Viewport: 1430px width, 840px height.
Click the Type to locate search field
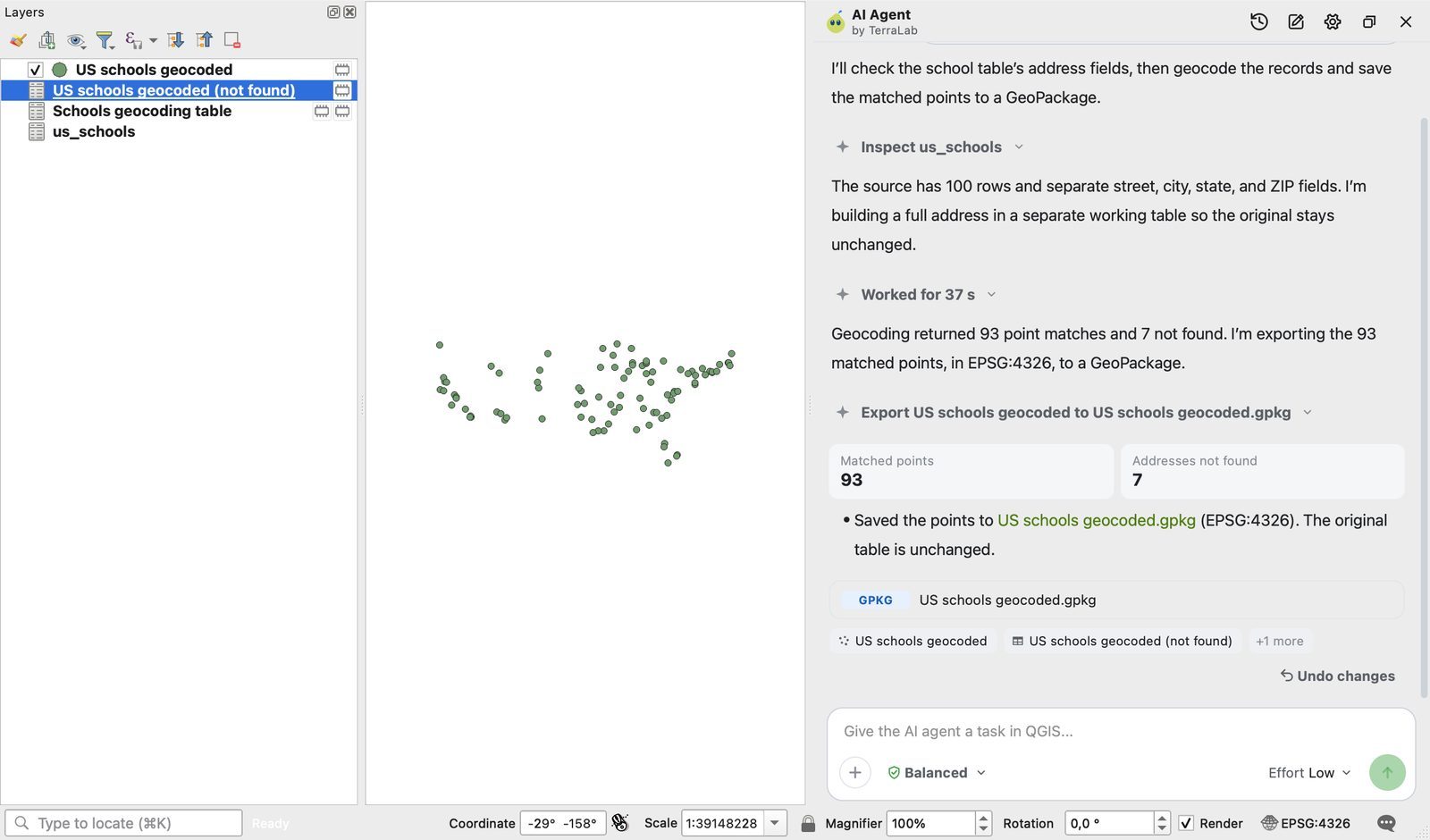(x=123, y=823)
